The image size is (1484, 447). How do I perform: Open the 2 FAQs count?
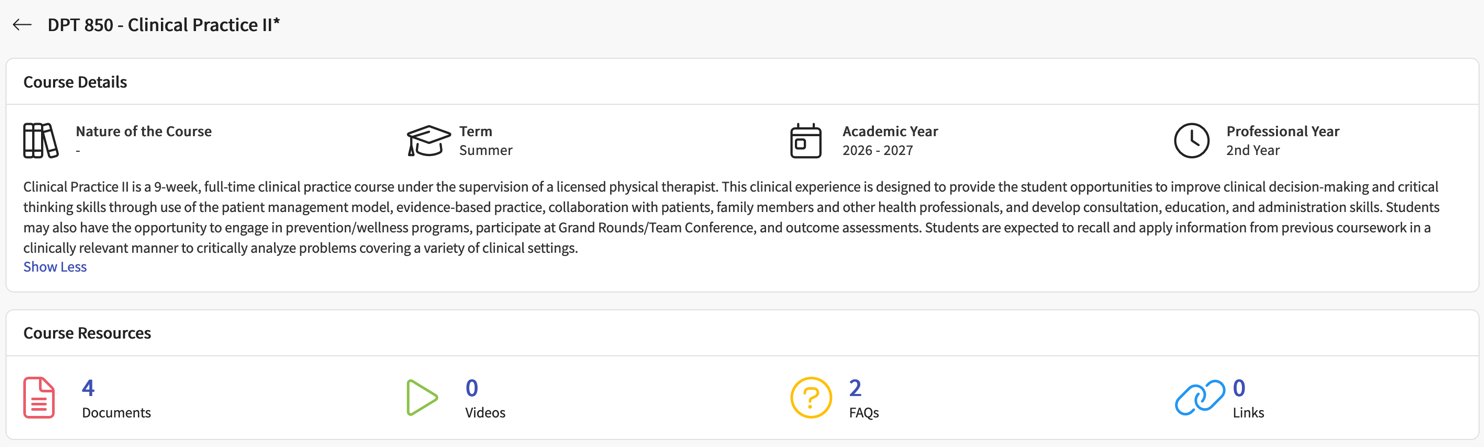pos(855,388)
